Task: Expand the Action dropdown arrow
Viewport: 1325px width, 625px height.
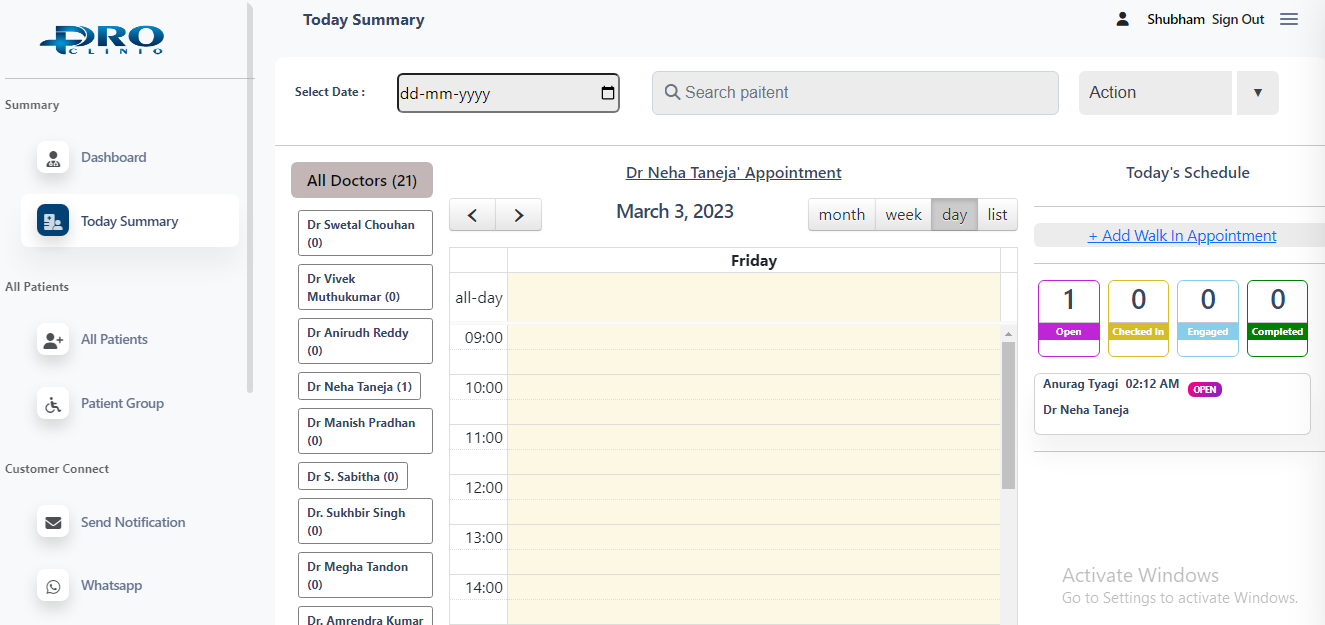Action: 1257,93
